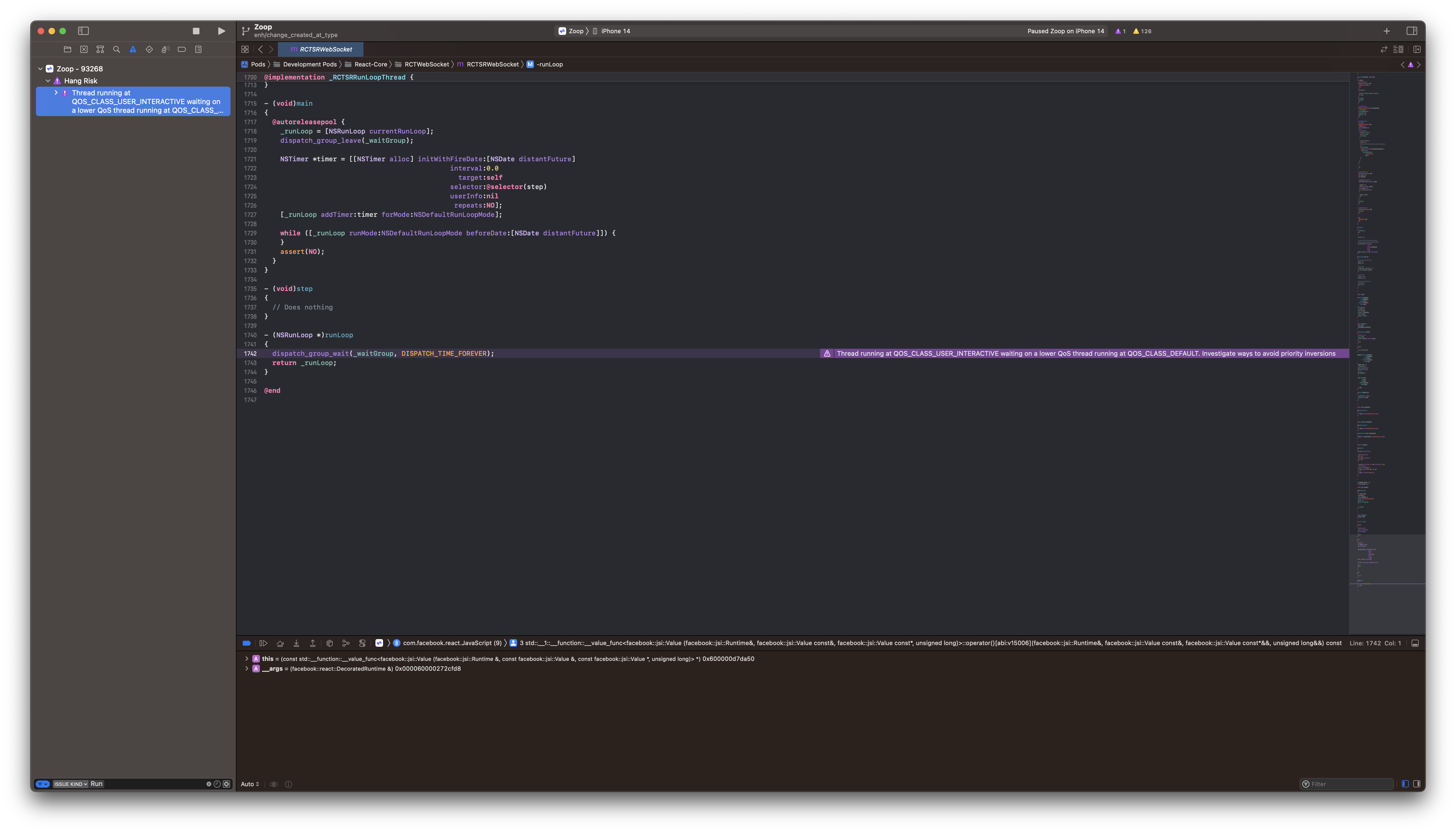Toggle breakpoints activation in debug bar
This screenshot has height=832, width=1456.
coord(246,643)
